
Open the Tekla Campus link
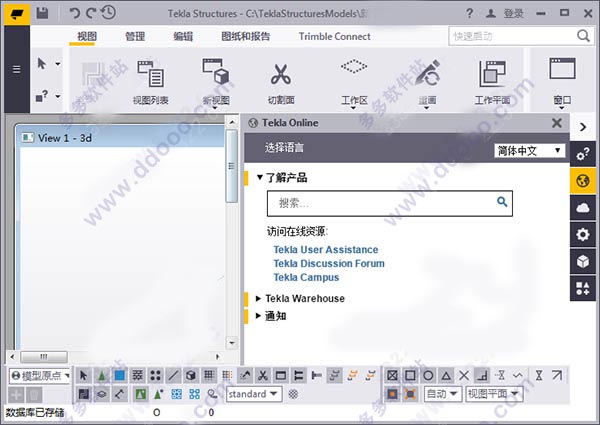point(306,277)
